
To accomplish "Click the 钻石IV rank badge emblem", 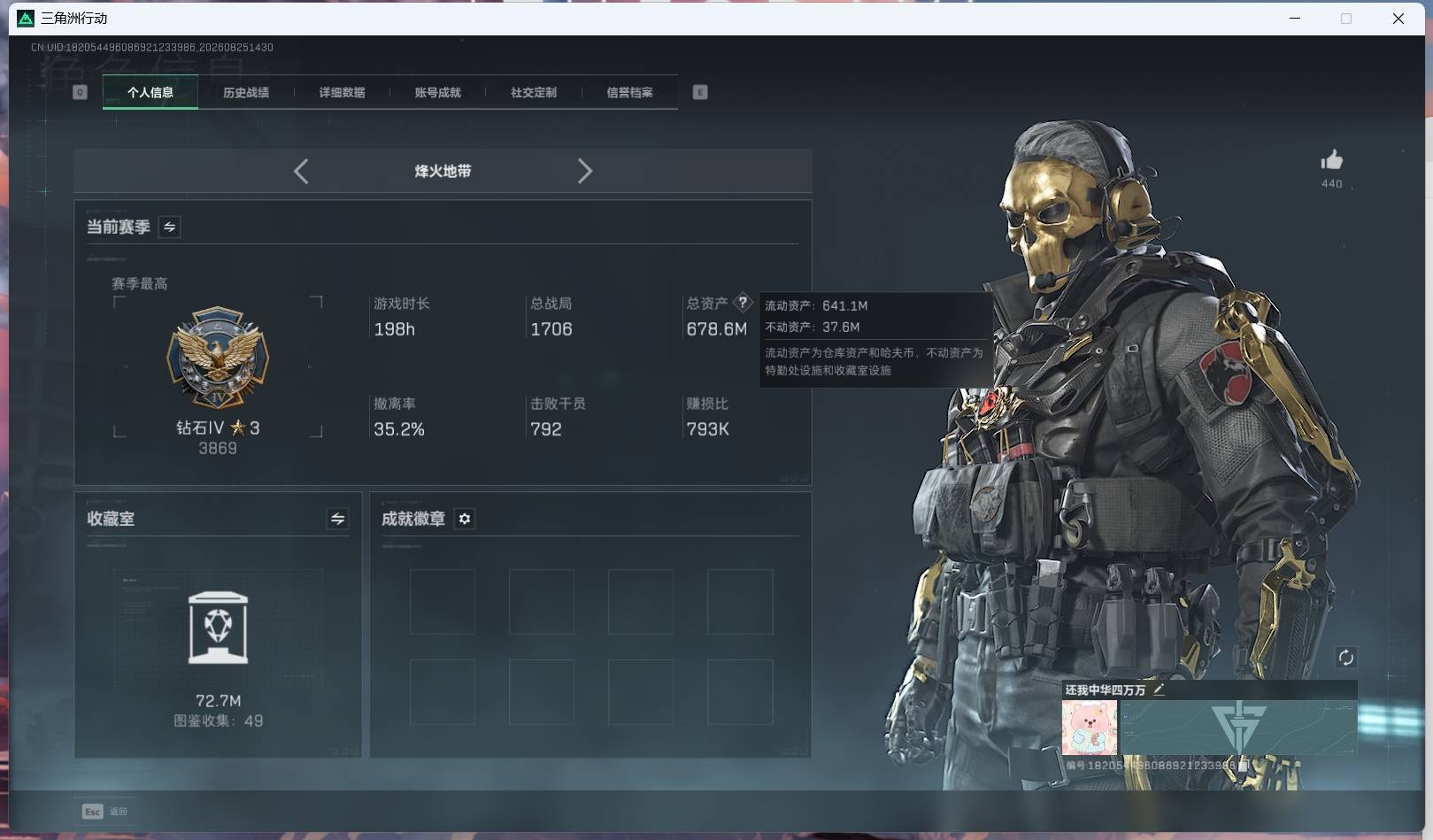I will point(218,358).
